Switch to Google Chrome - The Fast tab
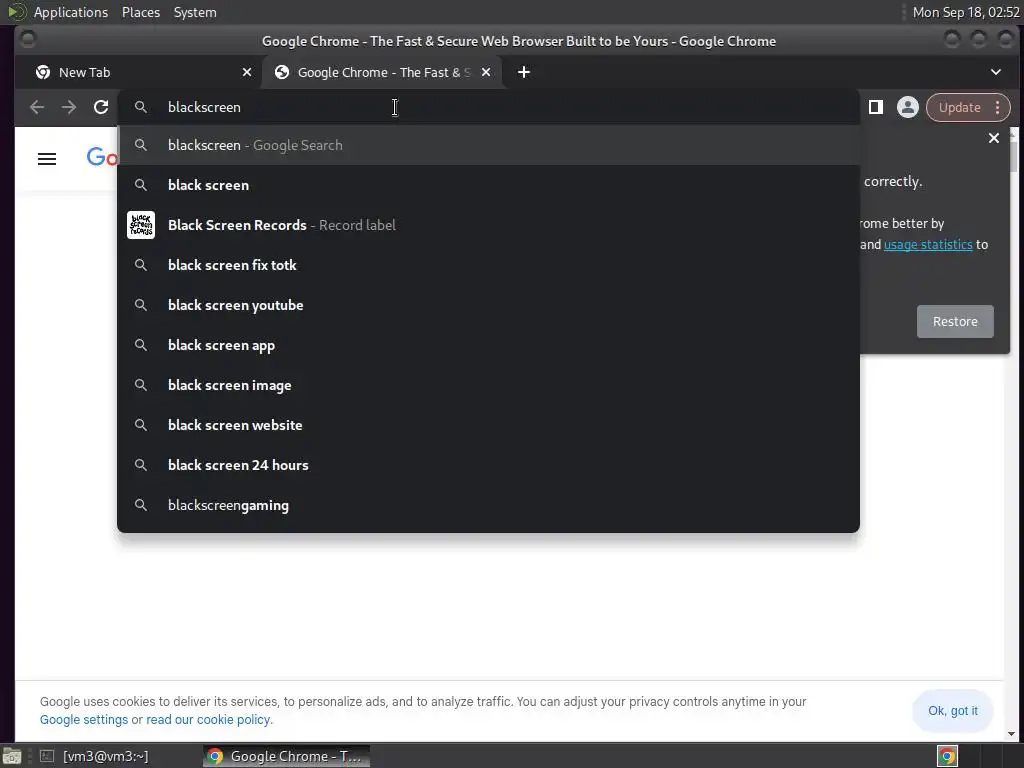This screenshot has height=768, width=1024. (382, 72)
